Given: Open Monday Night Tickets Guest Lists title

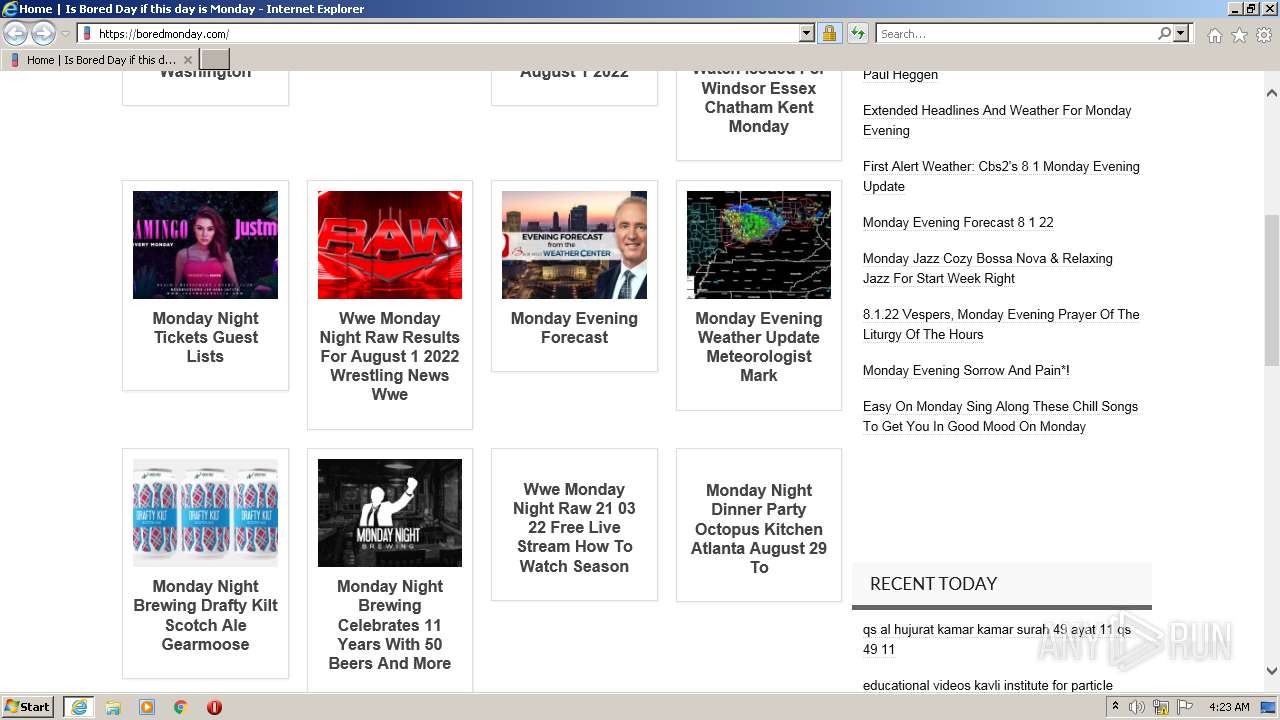Looking at the screenshot, I should [x=205, y=337].
